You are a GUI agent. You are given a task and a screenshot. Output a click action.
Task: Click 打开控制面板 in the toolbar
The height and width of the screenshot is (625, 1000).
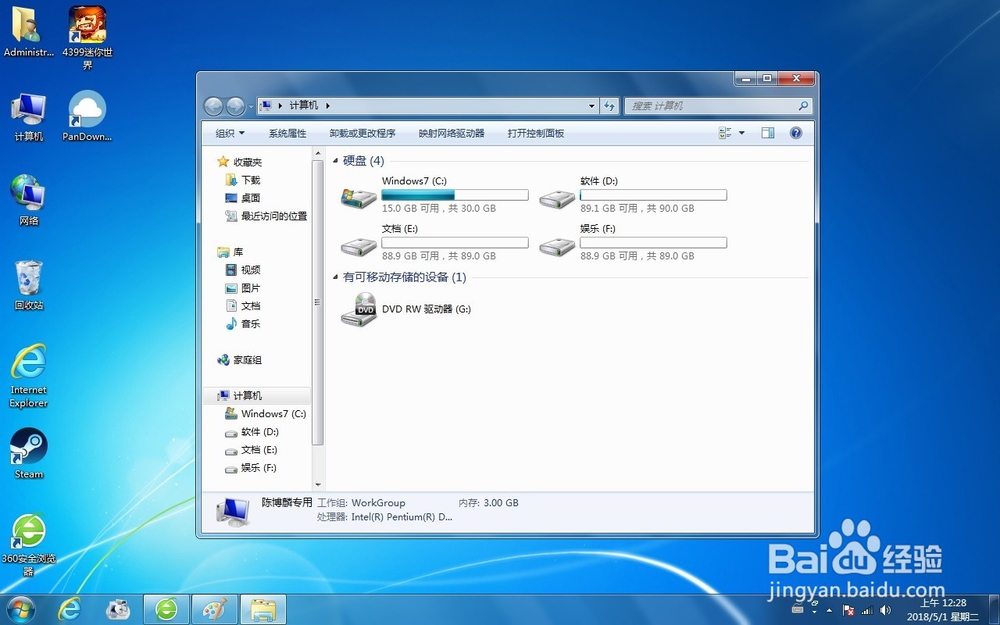536,133
